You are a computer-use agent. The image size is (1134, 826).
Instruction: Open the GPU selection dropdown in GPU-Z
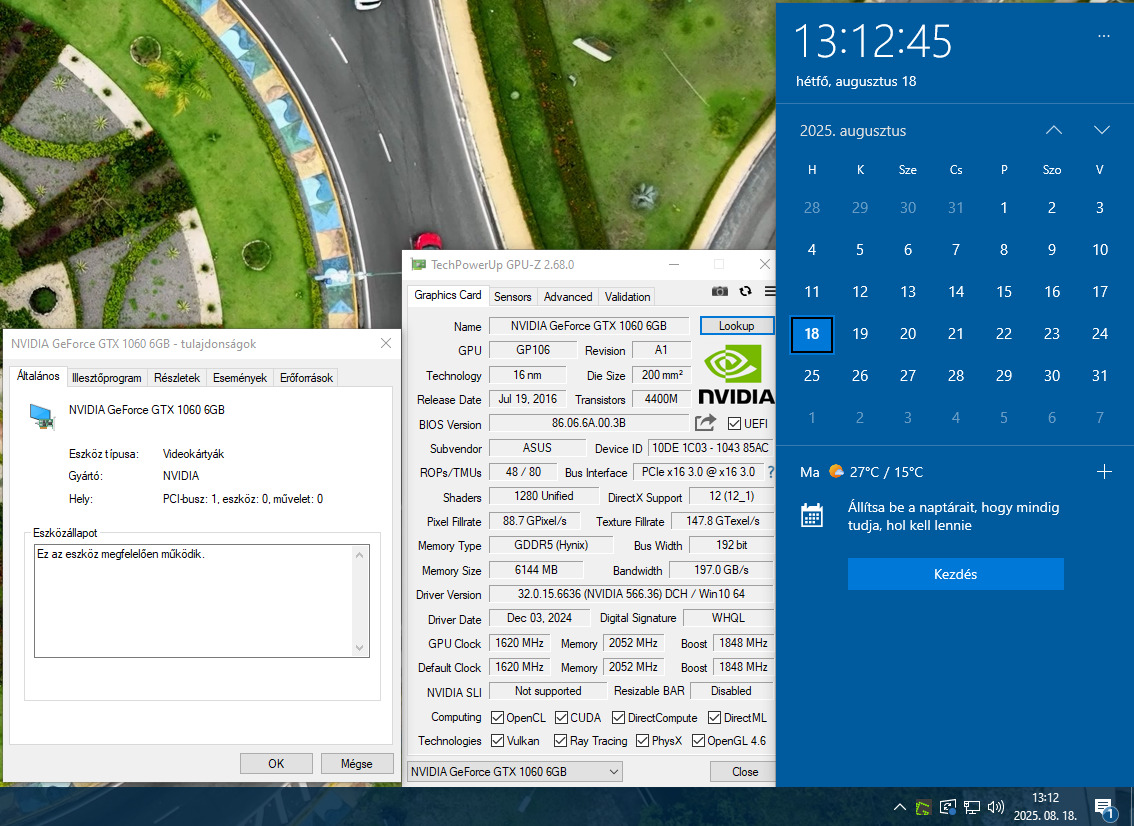pos(514,772)
